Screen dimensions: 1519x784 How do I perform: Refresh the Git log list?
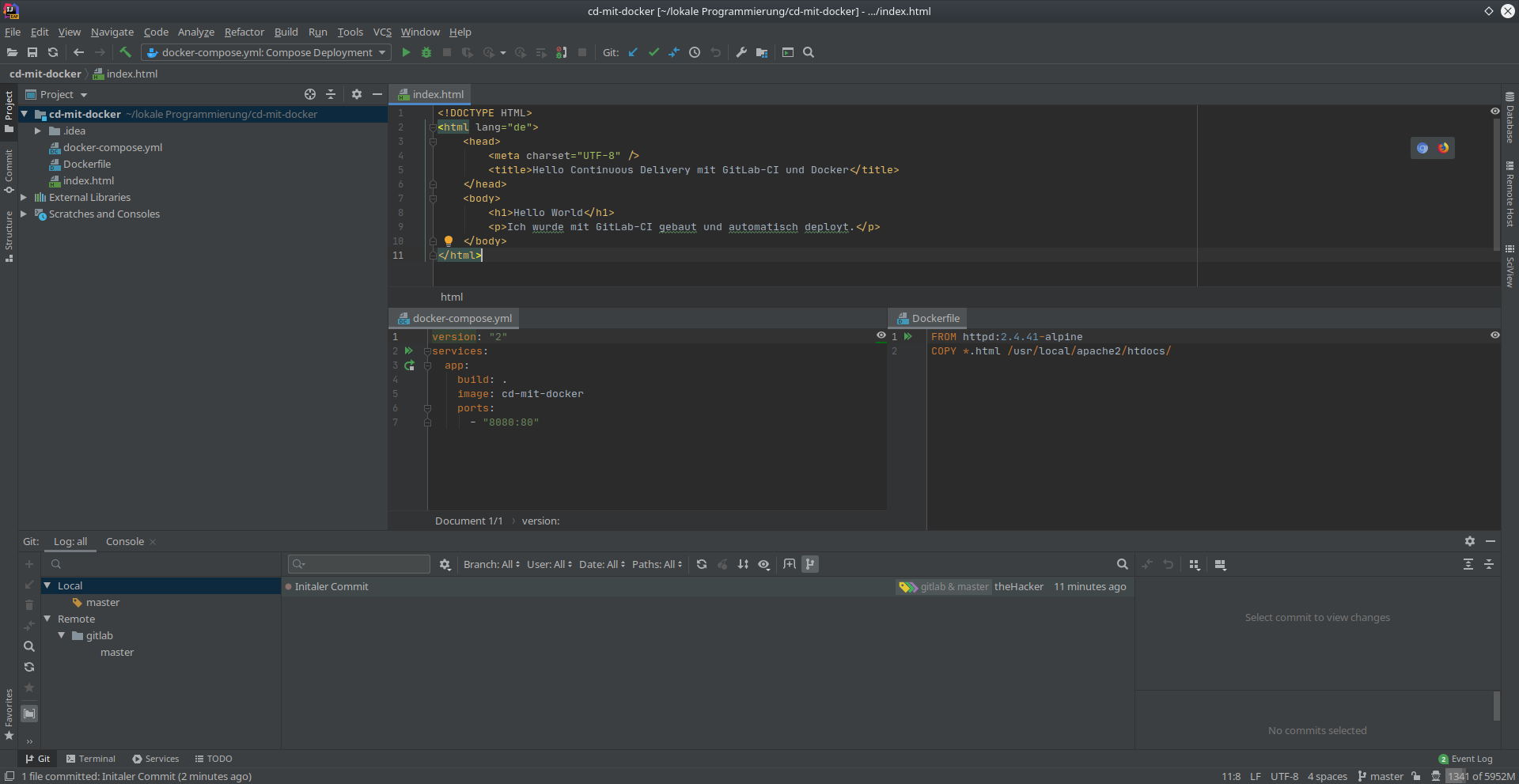(702, 564)
